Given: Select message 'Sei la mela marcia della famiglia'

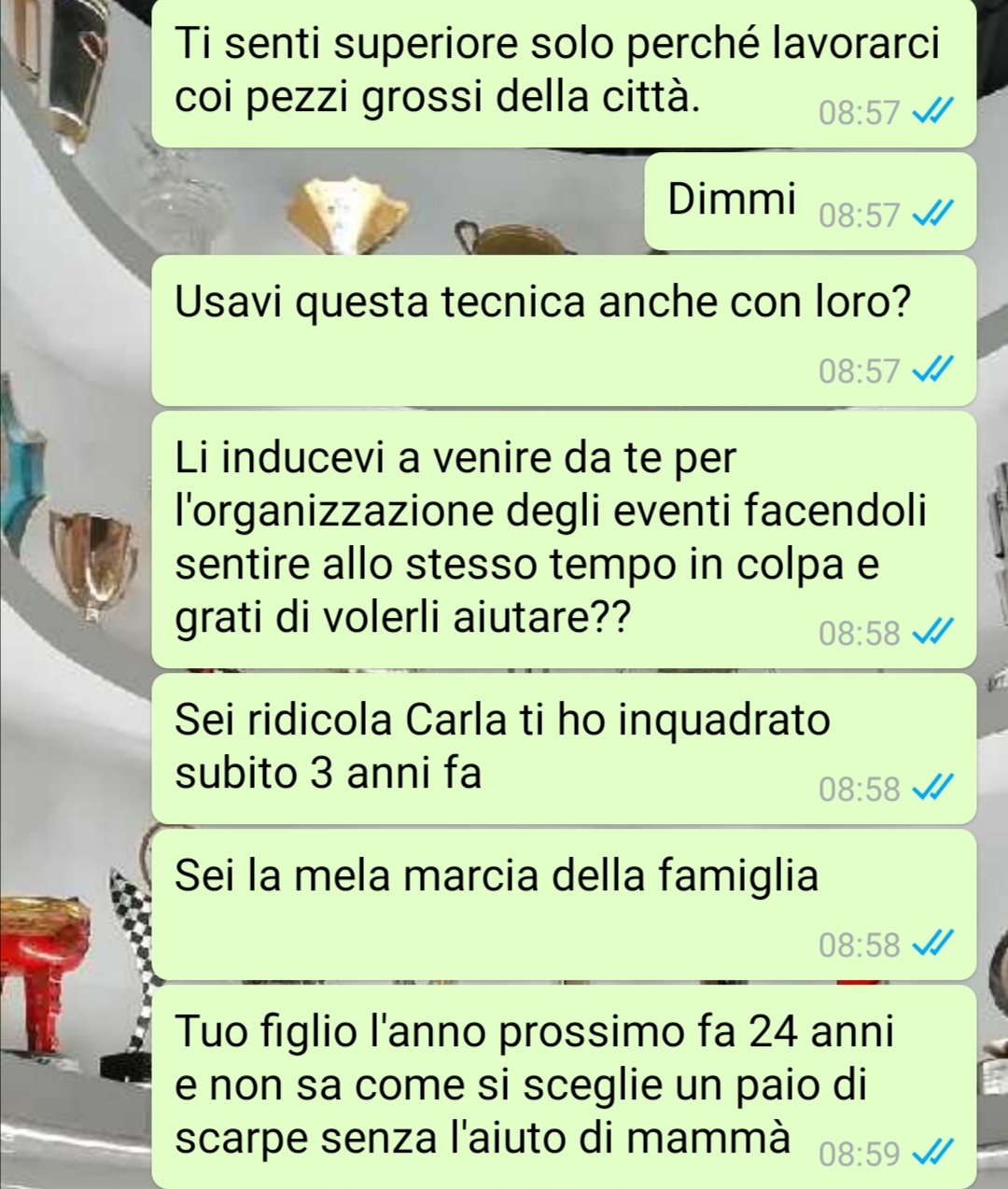Looking at the screenshot, I should point(564,904).
